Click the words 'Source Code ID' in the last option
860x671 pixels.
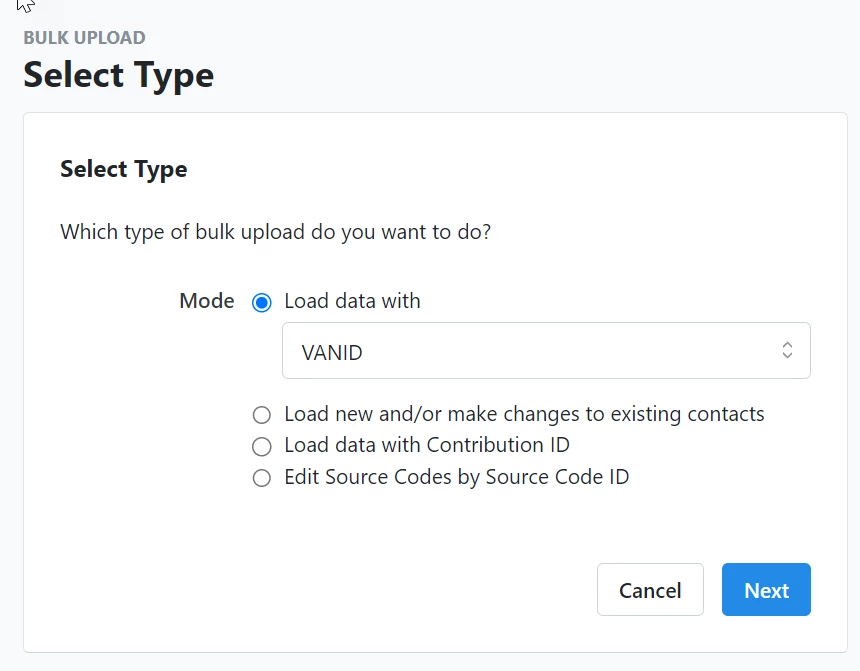[557, 477]
